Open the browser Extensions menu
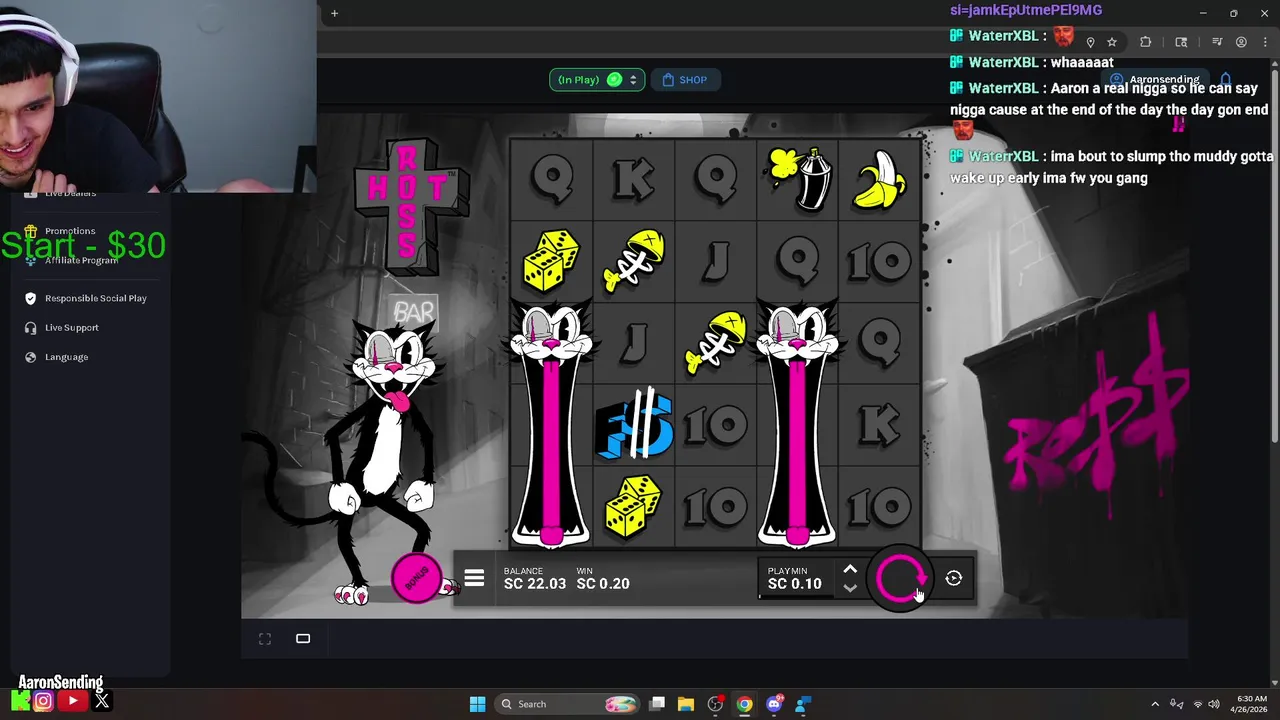Viewport: 1280px width, 720px height. 1146,42
